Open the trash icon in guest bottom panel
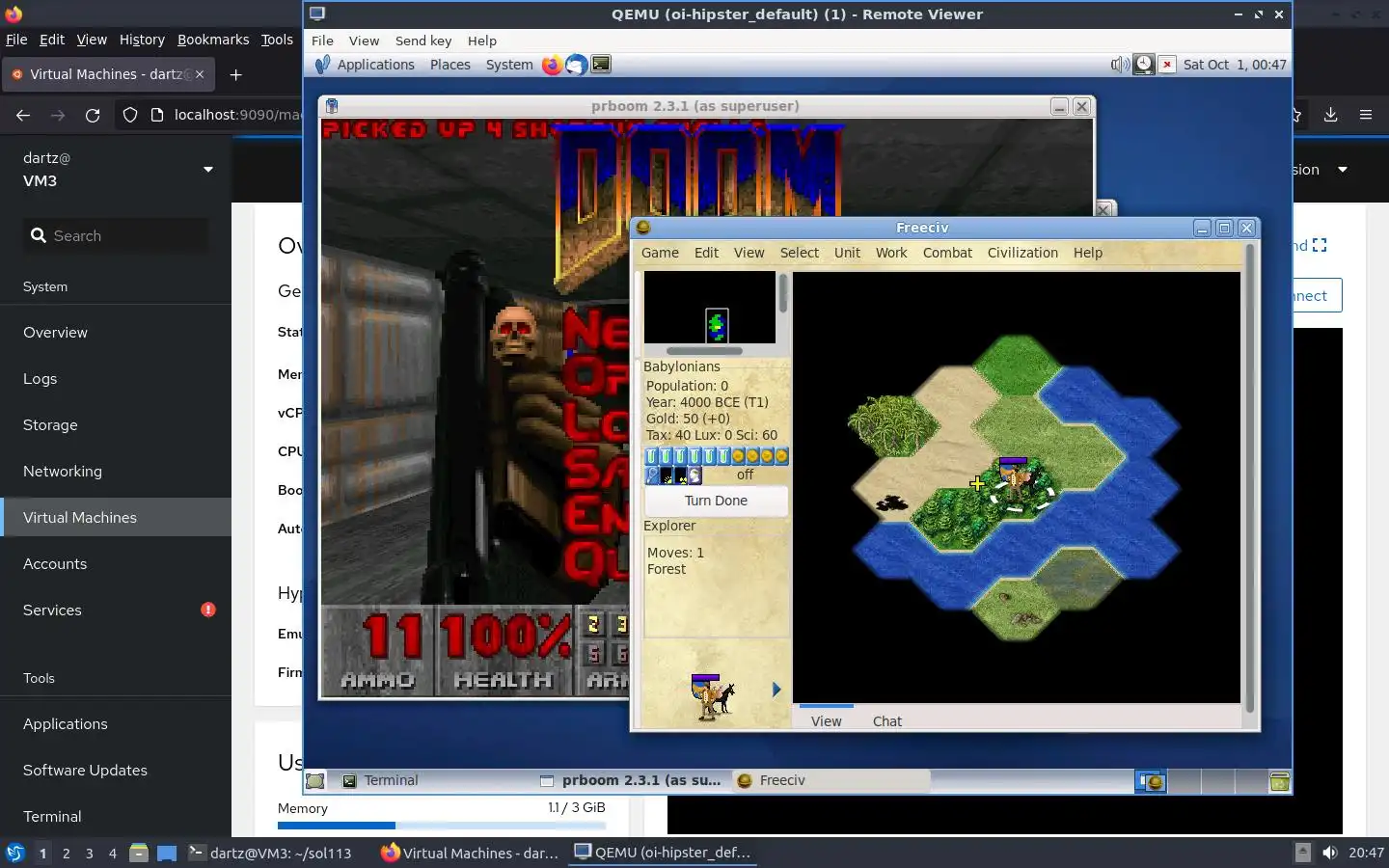1389x868 pixels. [x=1280, y=781]
